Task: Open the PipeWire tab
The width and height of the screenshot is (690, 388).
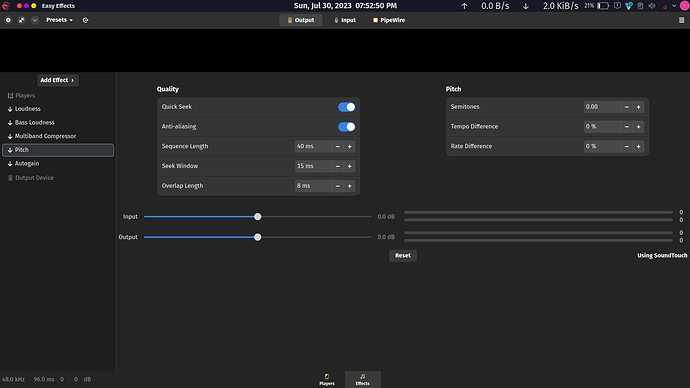Action: point(389,20)
